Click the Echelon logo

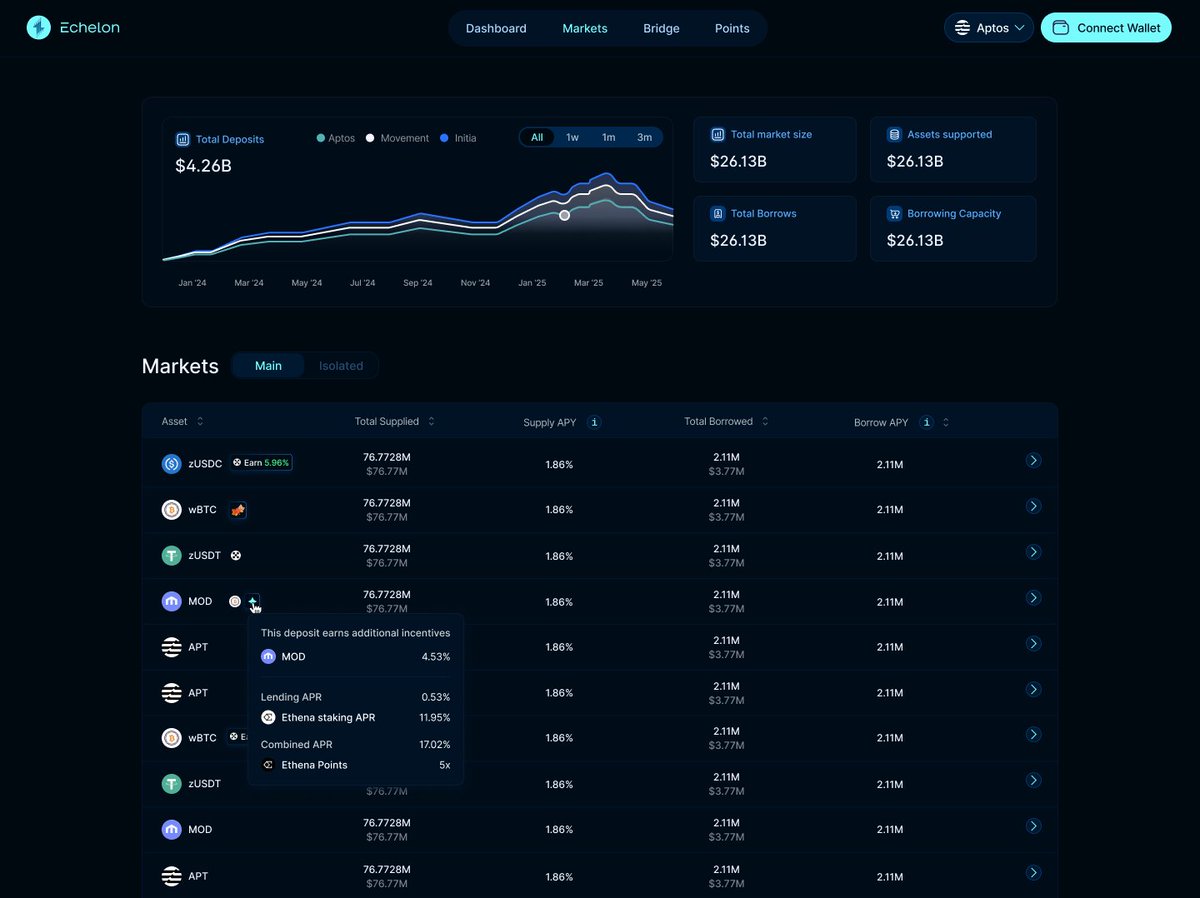point(73,28)
